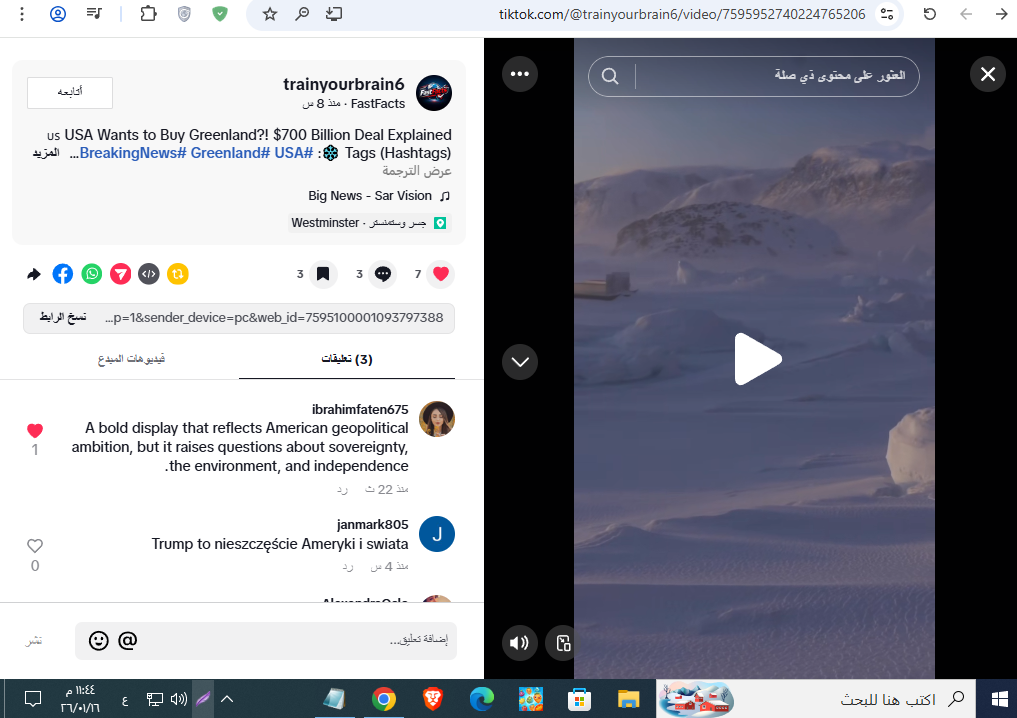
Task: Click the site settings icon beside the URL
Action: click(x=887, y=14)
